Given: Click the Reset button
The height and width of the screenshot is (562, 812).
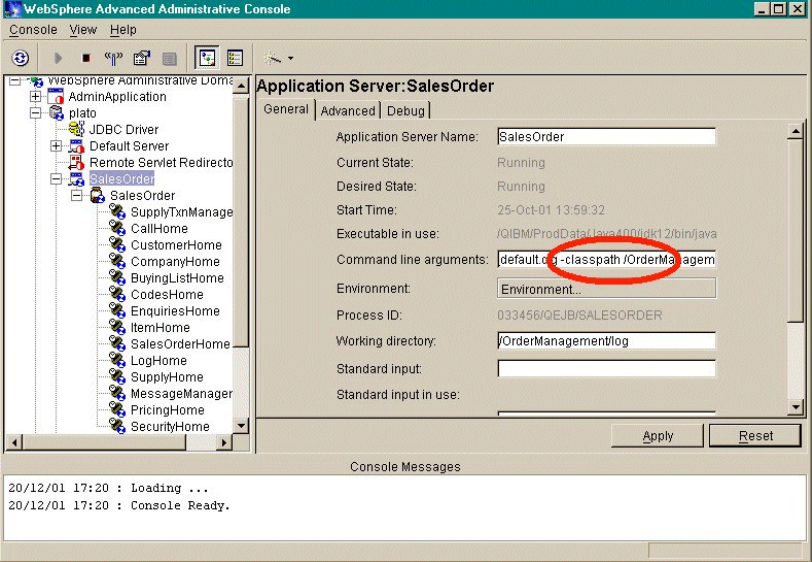Looking at the screenshot, I should (755, 436).
